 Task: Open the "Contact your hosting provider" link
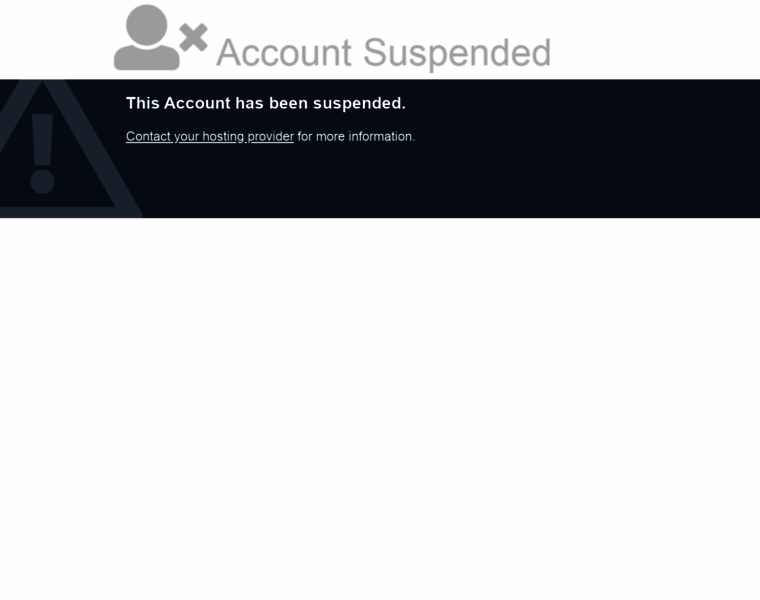[x=210, y=137]
